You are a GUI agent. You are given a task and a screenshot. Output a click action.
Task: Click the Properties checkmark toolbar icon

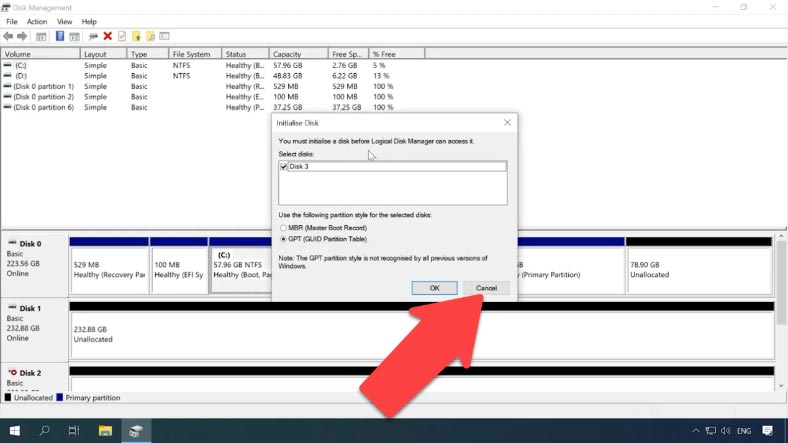(122, 36)
